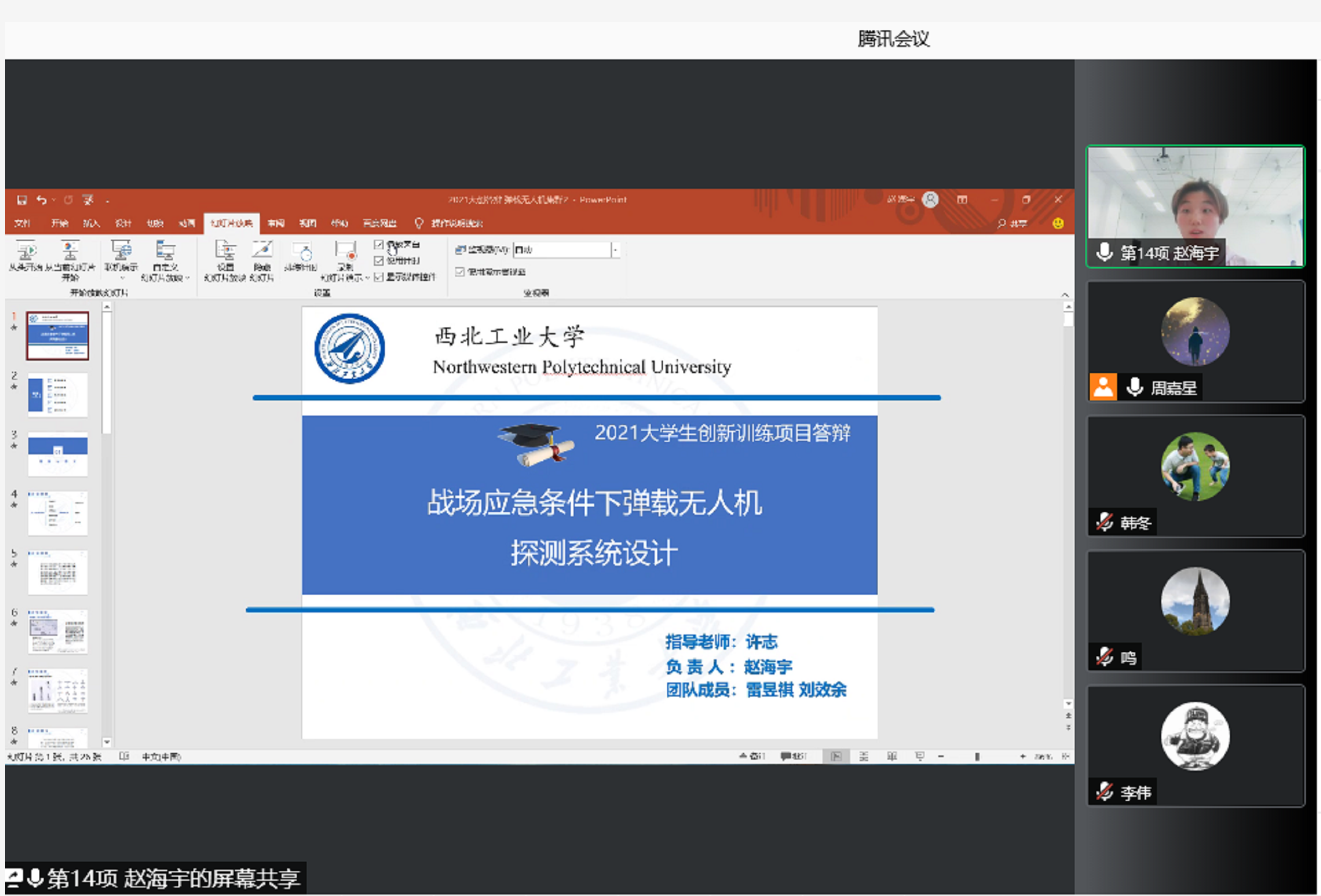1321x896 pixels.
Task: Select slide 3 thumbnail in panel
Action: click(58, 454)
